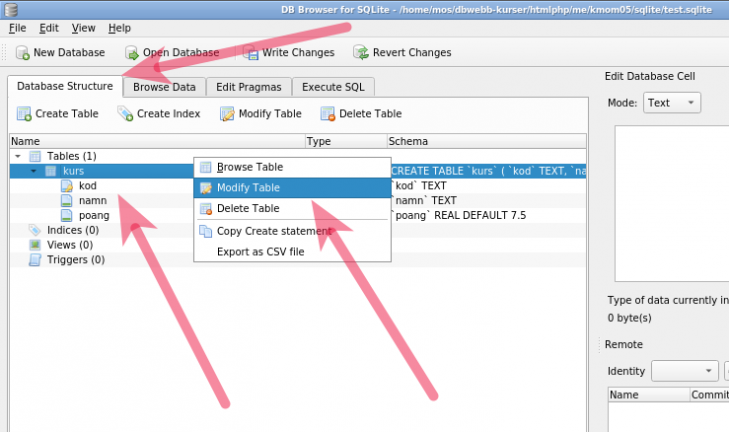Collapse the kurs table node

click(x=33, y=171)
